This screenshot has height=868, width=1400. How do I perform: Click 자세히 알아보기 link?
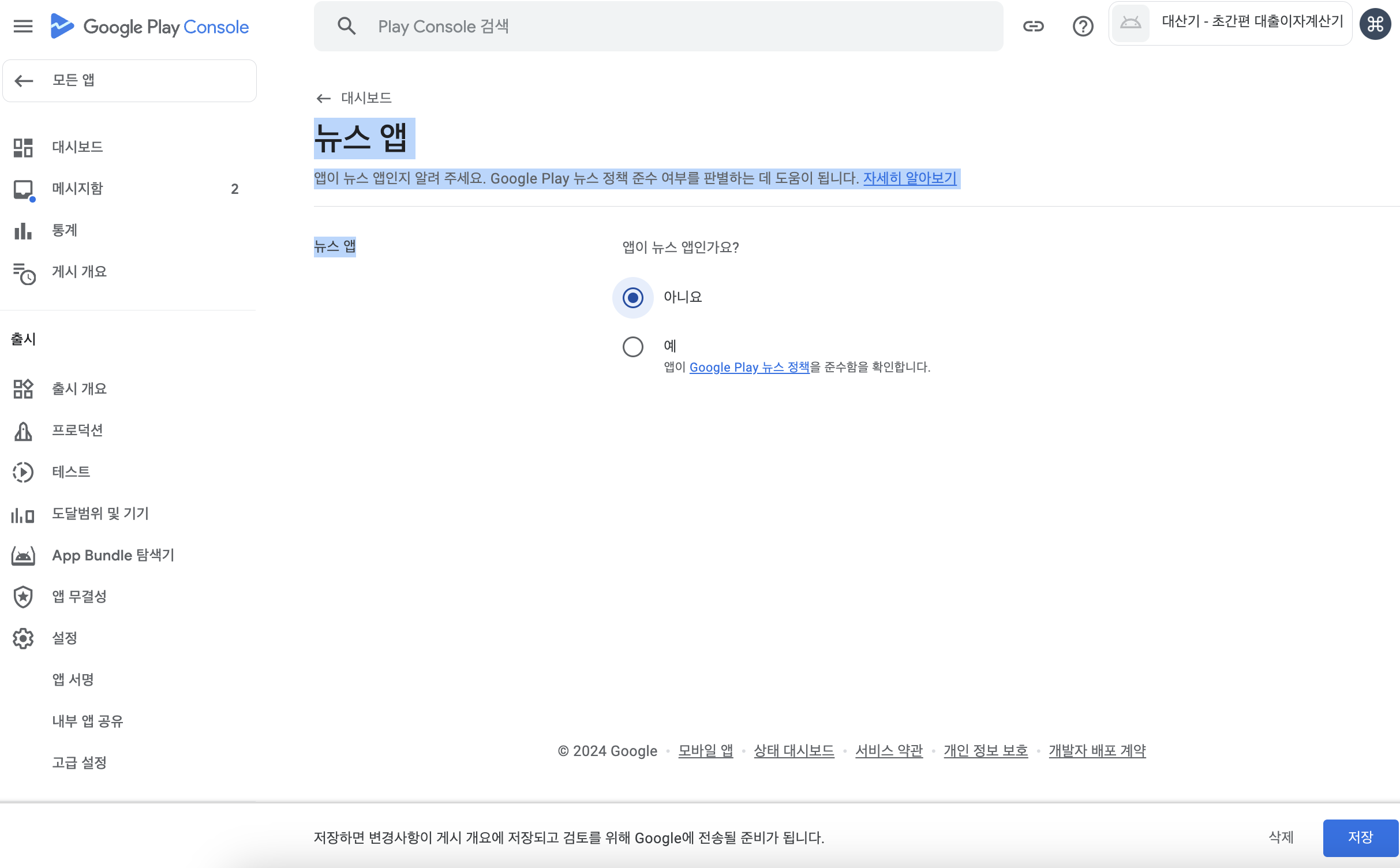(909, 178)
